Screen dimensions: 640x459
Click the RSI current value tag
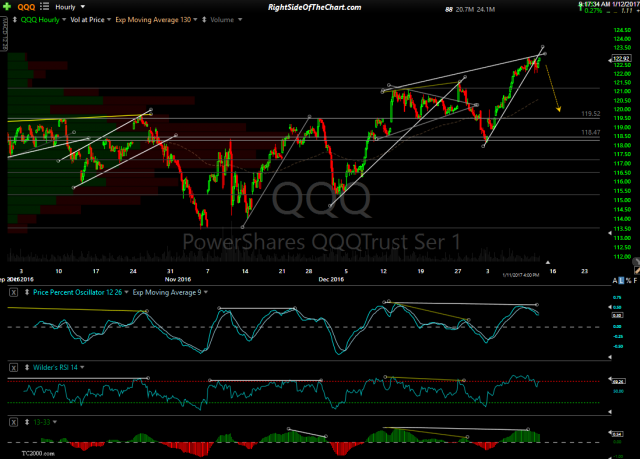618,381
